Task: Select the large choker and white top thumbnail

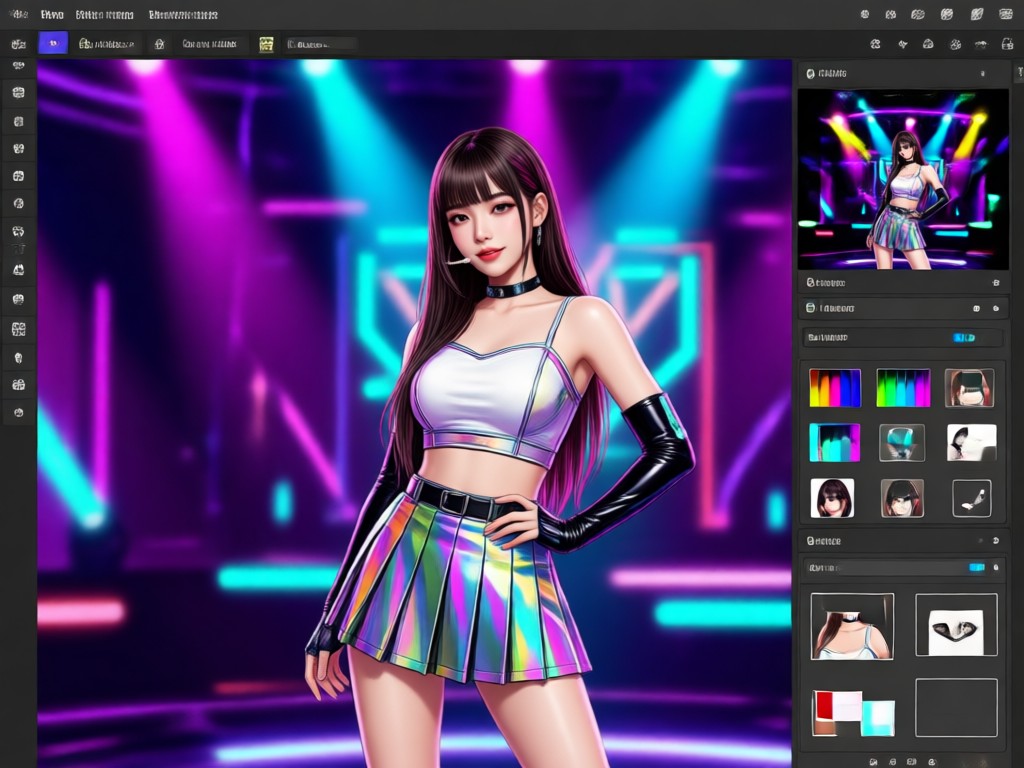Action: click(x=852, y=626)
